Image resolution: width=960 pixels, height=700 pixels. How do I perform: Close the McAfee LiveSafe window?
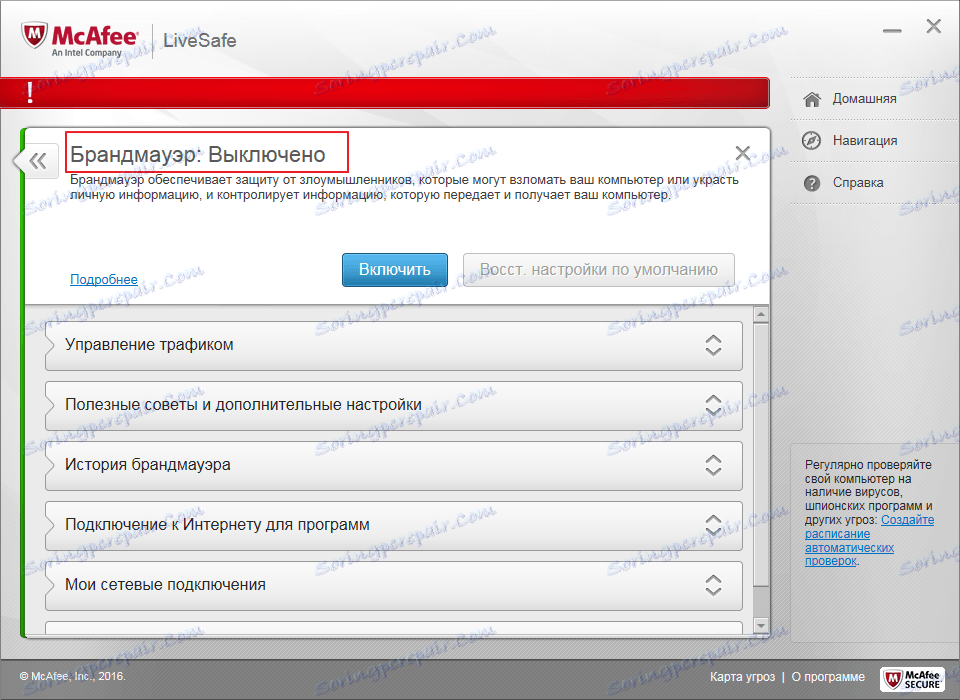(934, 26)
